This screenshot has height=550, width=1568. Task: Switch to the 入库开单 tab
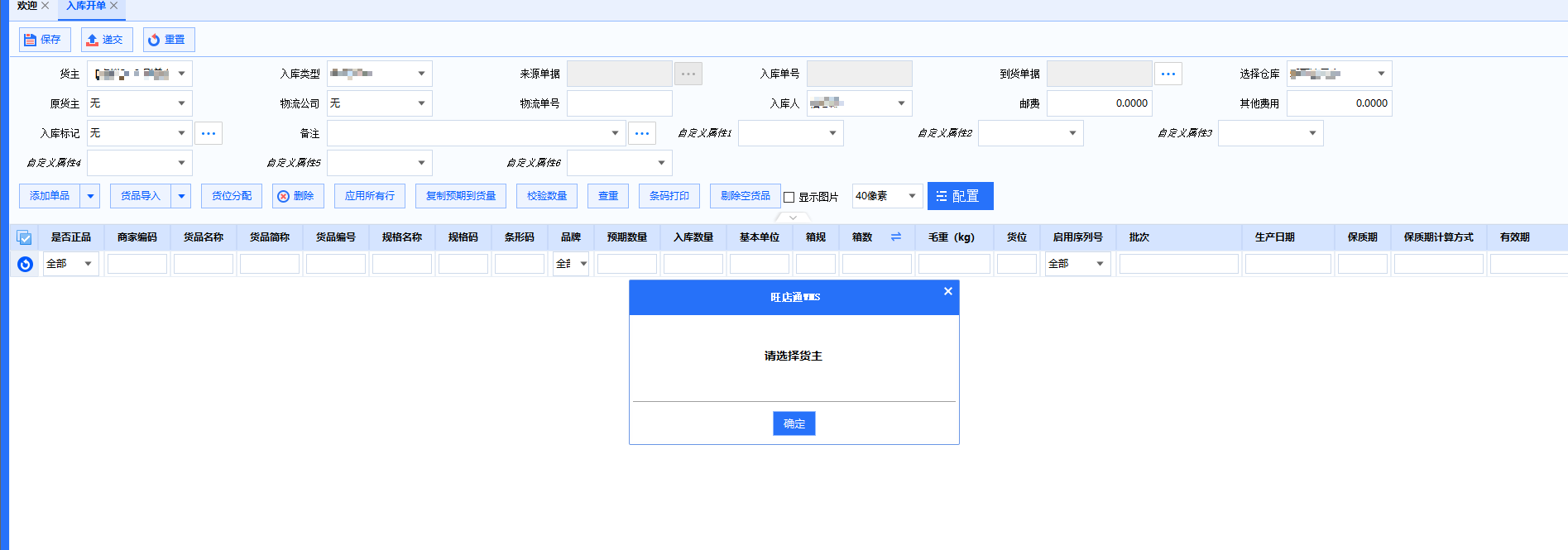[x=86, y=6]
